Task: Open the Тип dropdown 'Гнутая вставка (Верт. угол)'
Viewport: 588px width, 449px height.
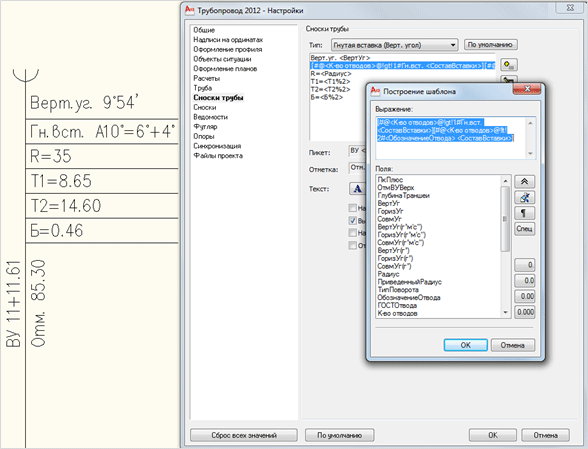Action: [394, 45]
